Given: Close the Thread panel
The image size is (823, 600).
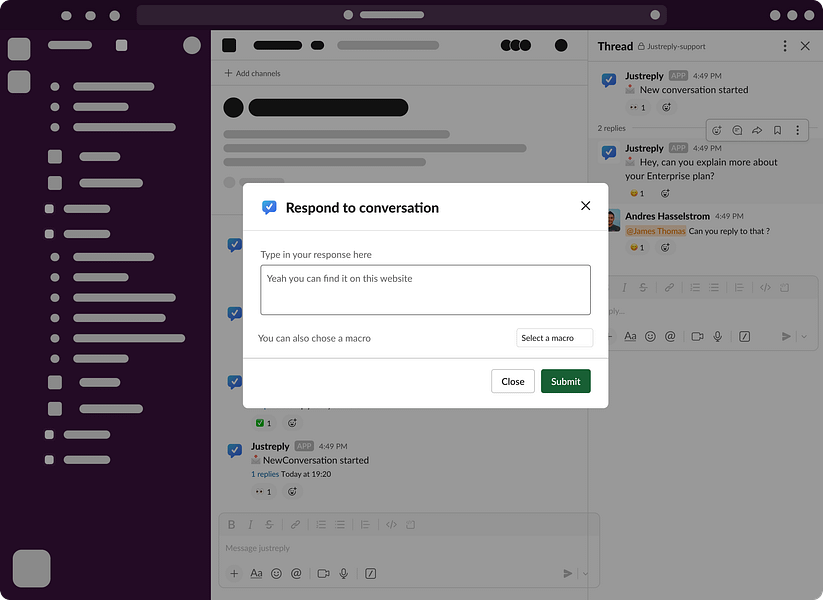Looking at the screenshot, I should pos(805,46).
